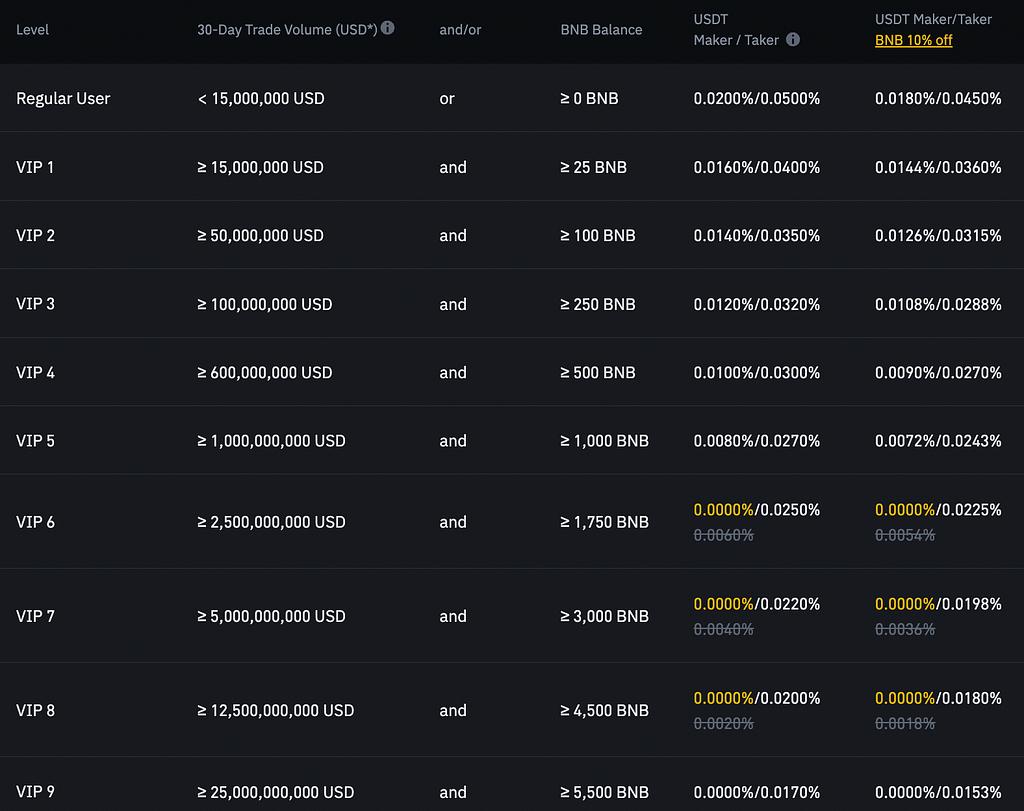This screenshot has width=1024, height=811.
Task: Select the VIP 1 level label
Action: pos(35,167)
